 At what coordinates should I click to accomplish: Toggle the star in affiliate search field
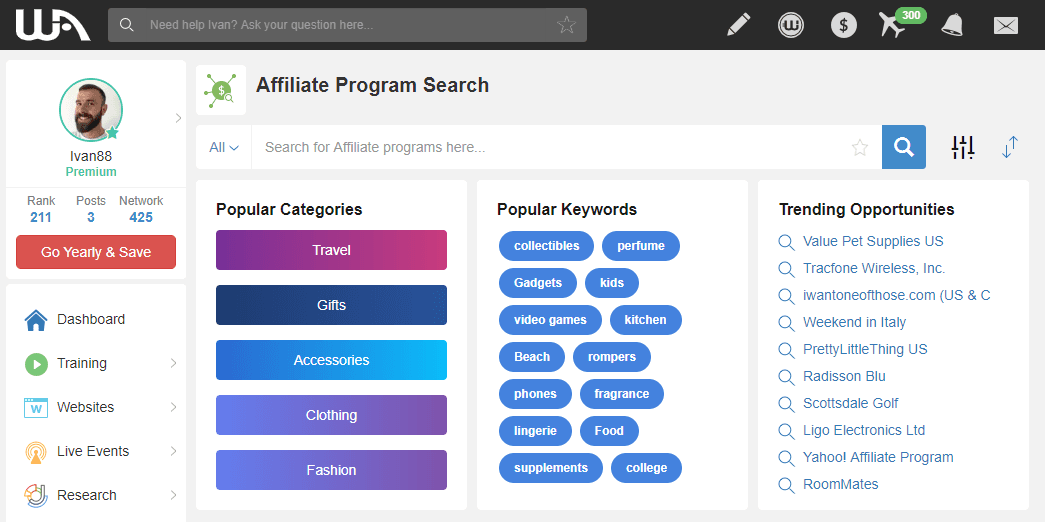[x=860, y=147]
